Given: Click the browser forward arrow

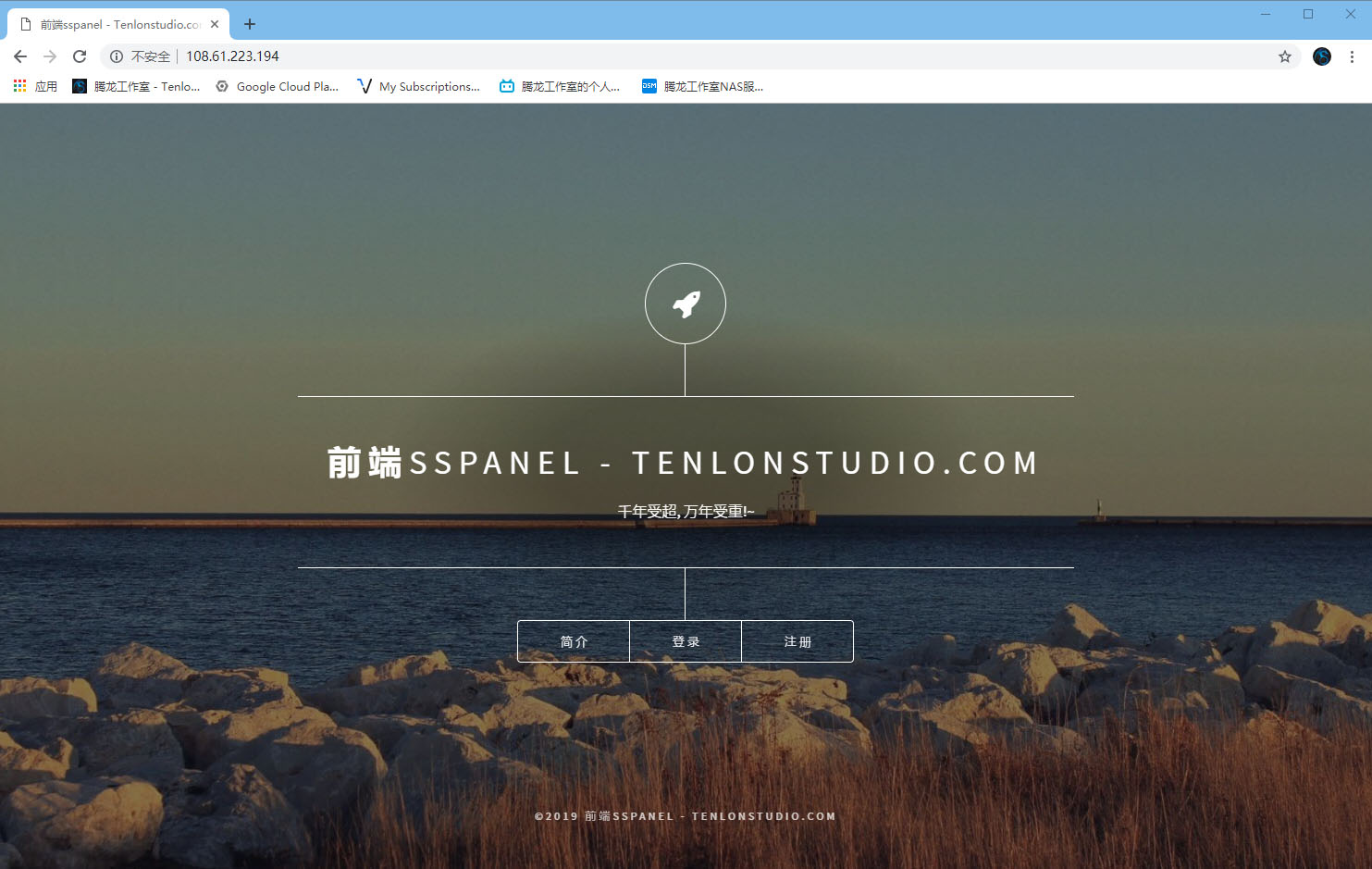Looking at the screenshot, I should [x=50, y=56].
